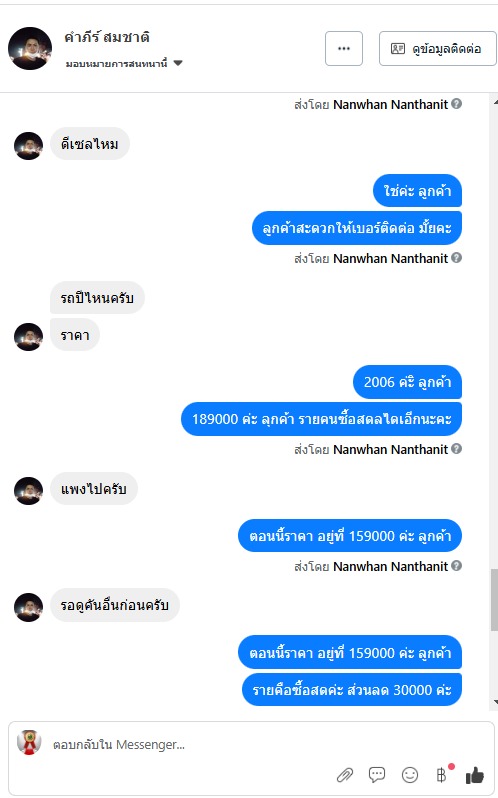Click the baht payment request icon
Screen dimensions: 498x798
[442, 775]
